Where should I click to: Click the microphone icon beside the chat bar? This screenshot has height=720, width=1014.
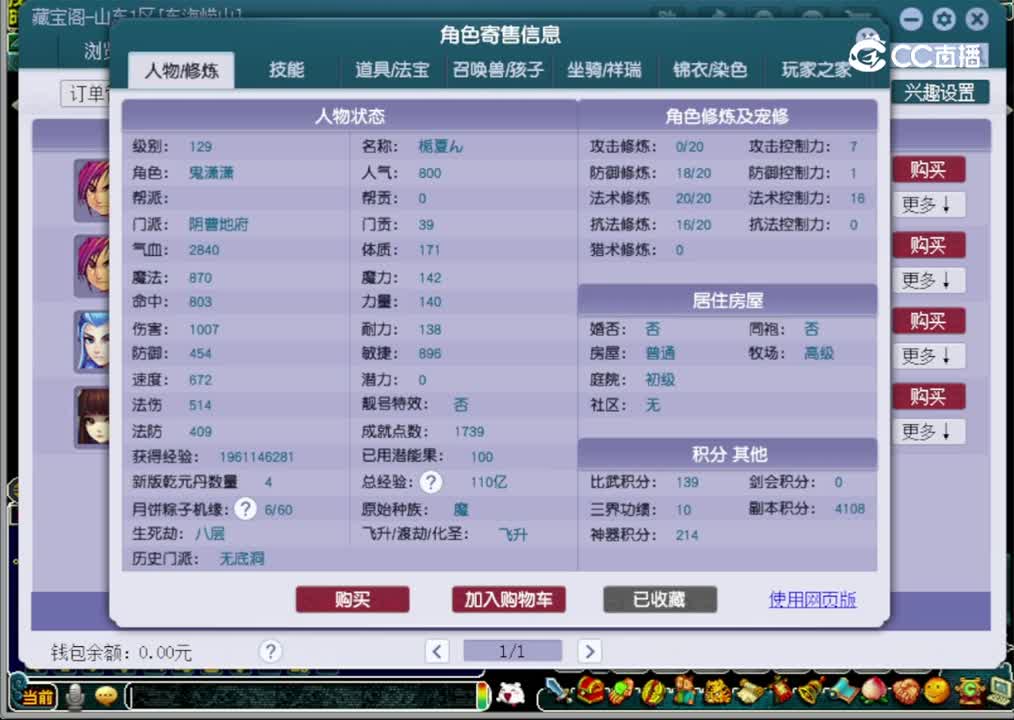[x=76, y=696]
